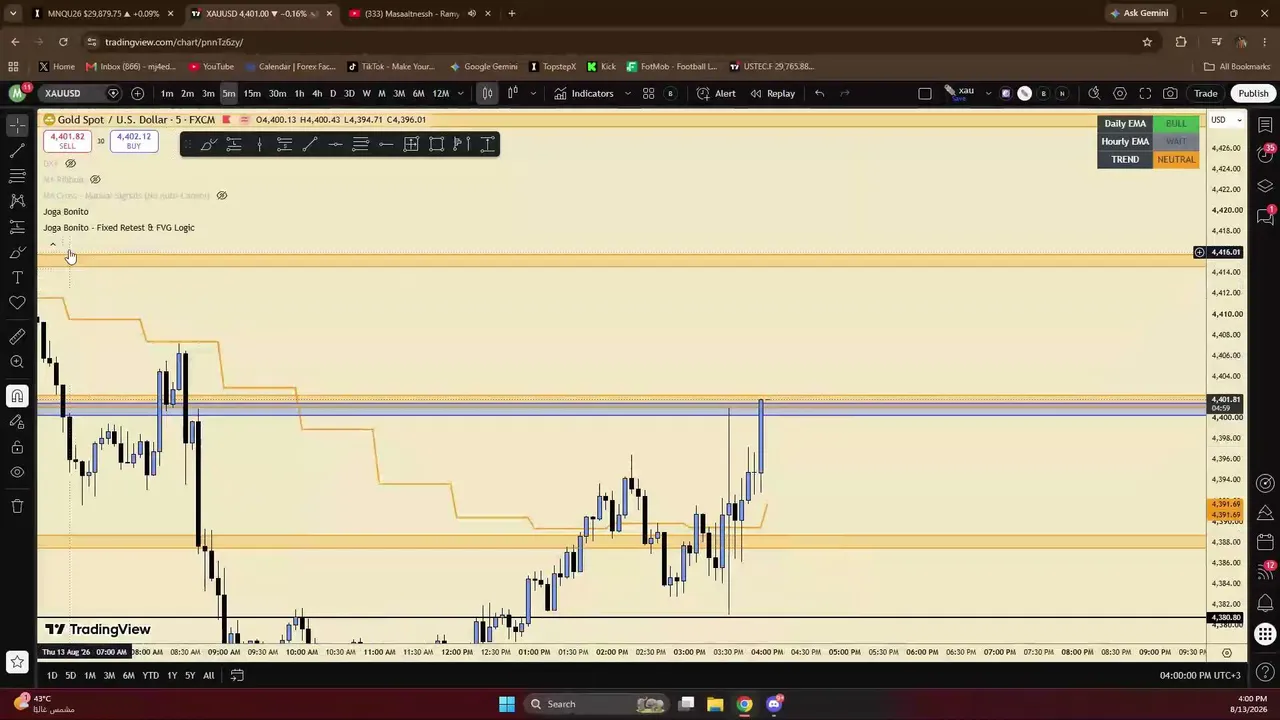1280x720 pixels.
Task: Select the D daily timeframe
Action: click(333, 93)
